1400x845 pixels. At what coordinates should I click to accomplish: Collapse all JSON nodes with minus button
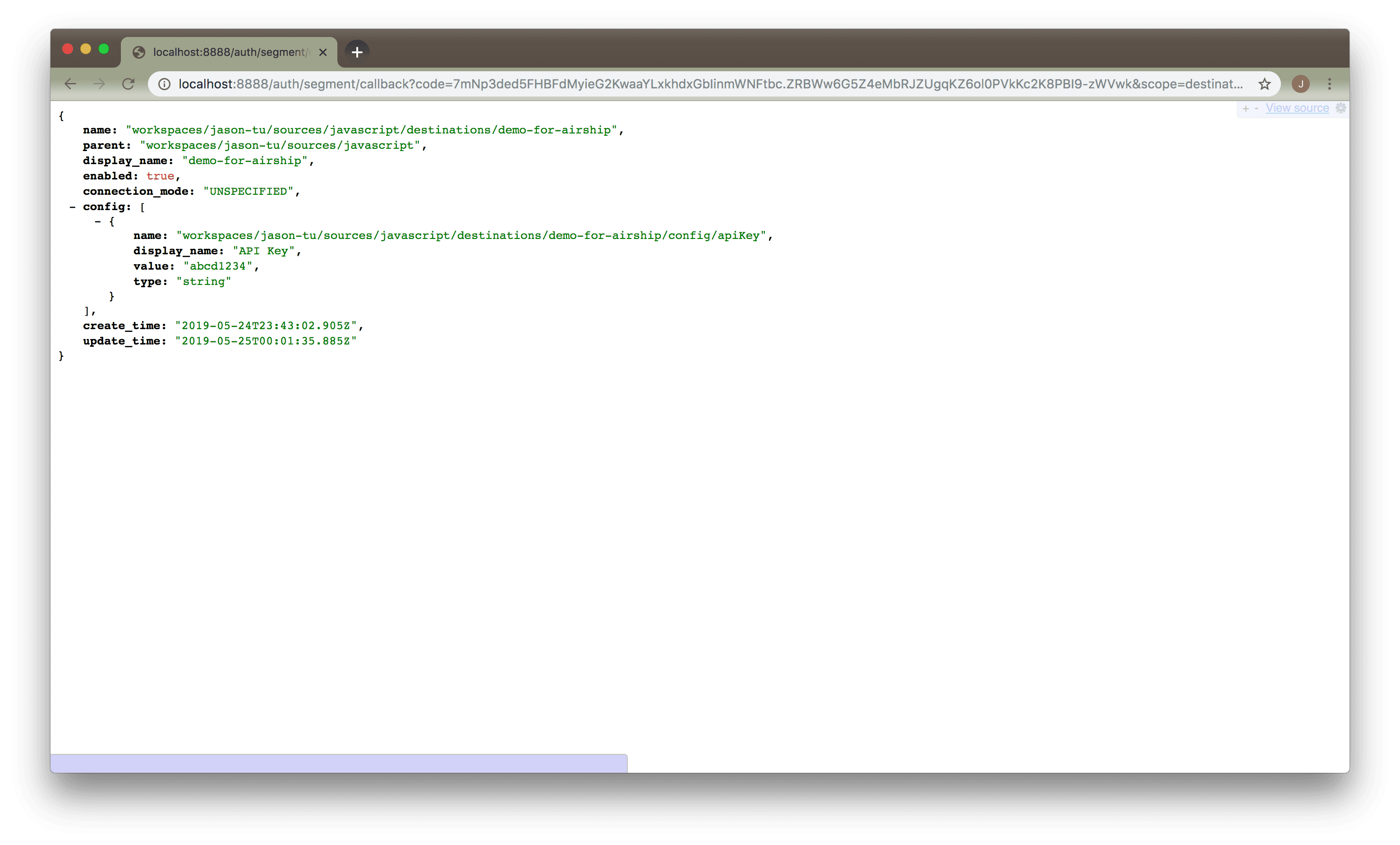pos(1256,108)
